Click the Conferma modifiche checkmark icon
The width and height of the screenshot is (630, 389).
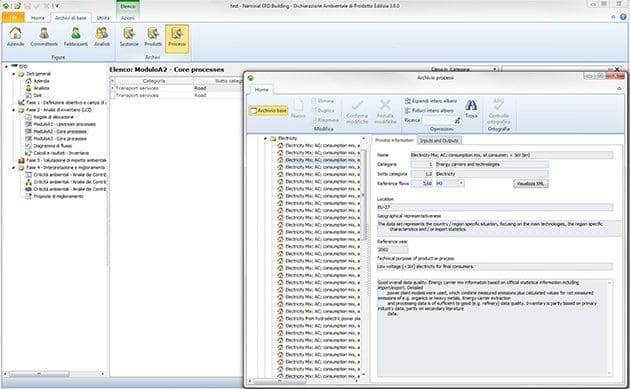(357, 112)
